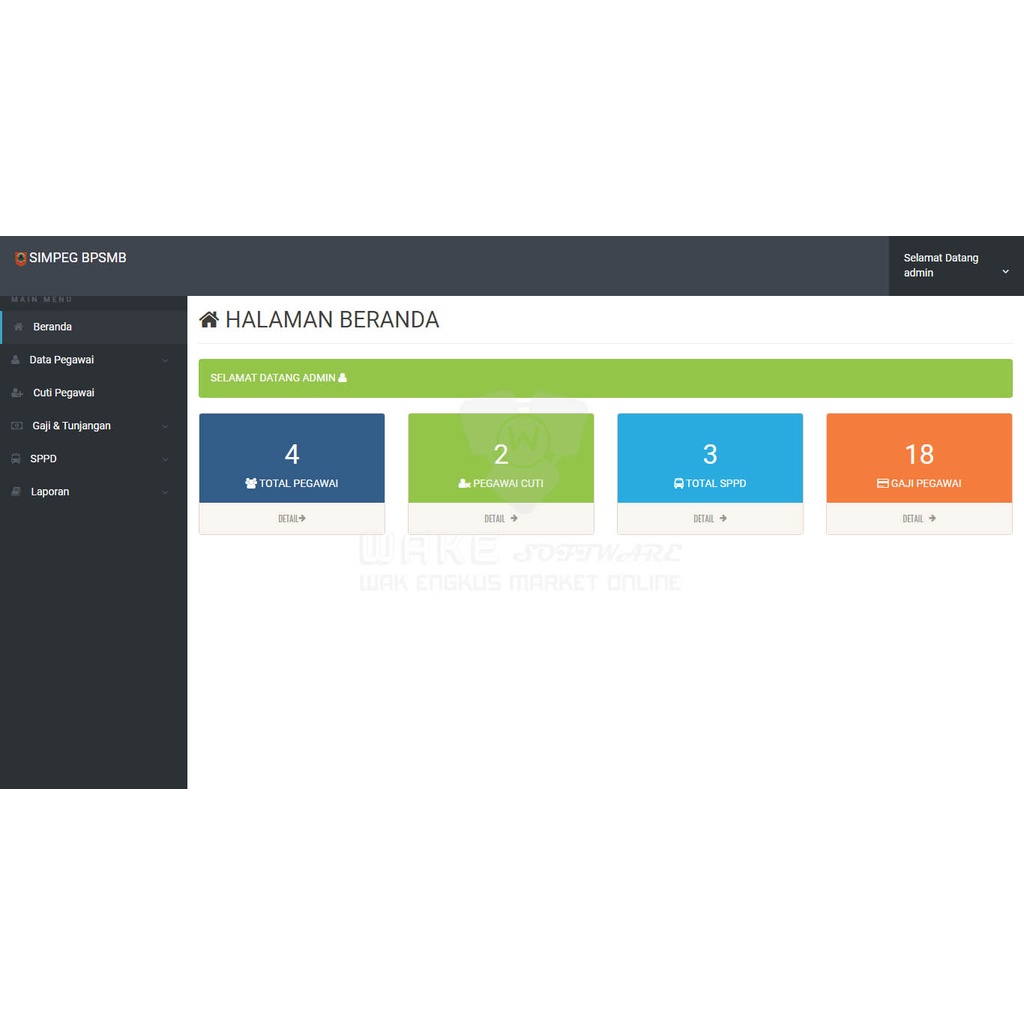
Task: Open the Laporan sidebar menu
Action: tap(93, 492)
